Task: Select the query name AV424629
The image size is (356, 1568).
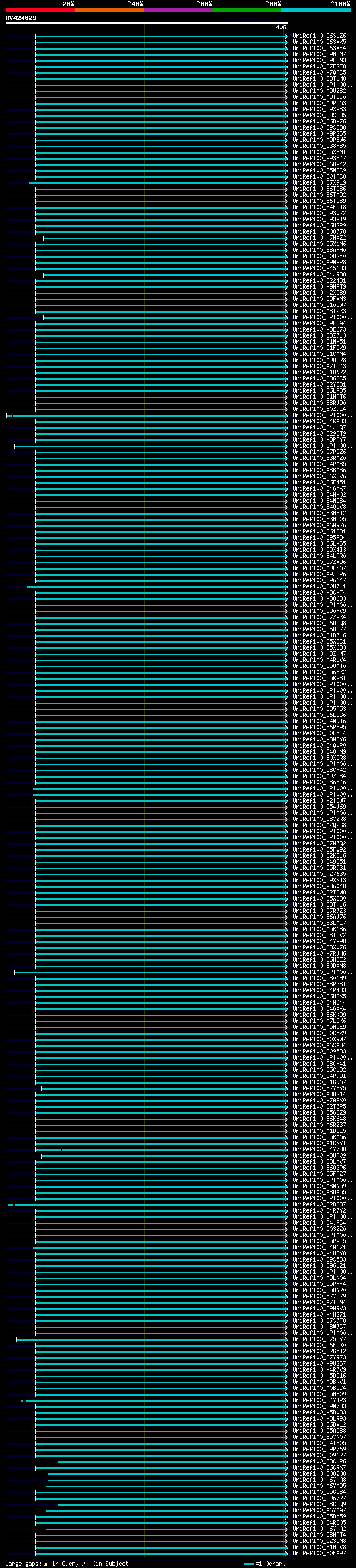Action: 21,18
